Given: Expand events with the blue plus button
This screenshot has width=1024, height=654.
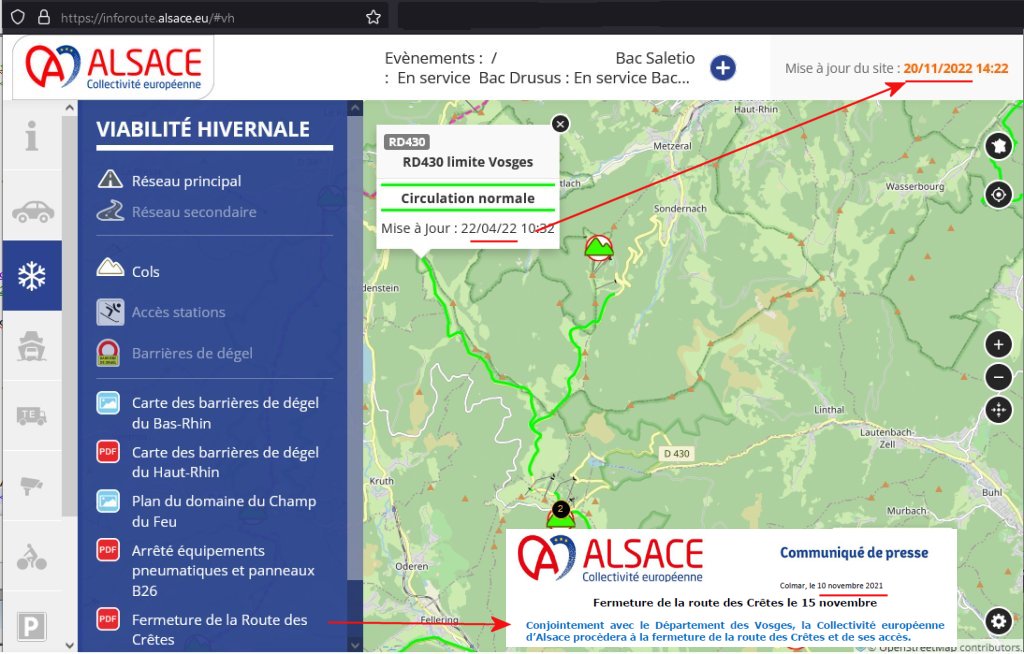Looking at the screenshot, I should 722,68.
